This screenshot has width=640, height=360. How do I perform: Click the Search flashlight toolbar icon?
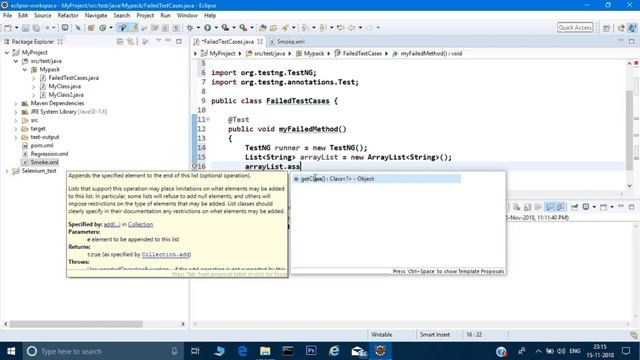285,28
